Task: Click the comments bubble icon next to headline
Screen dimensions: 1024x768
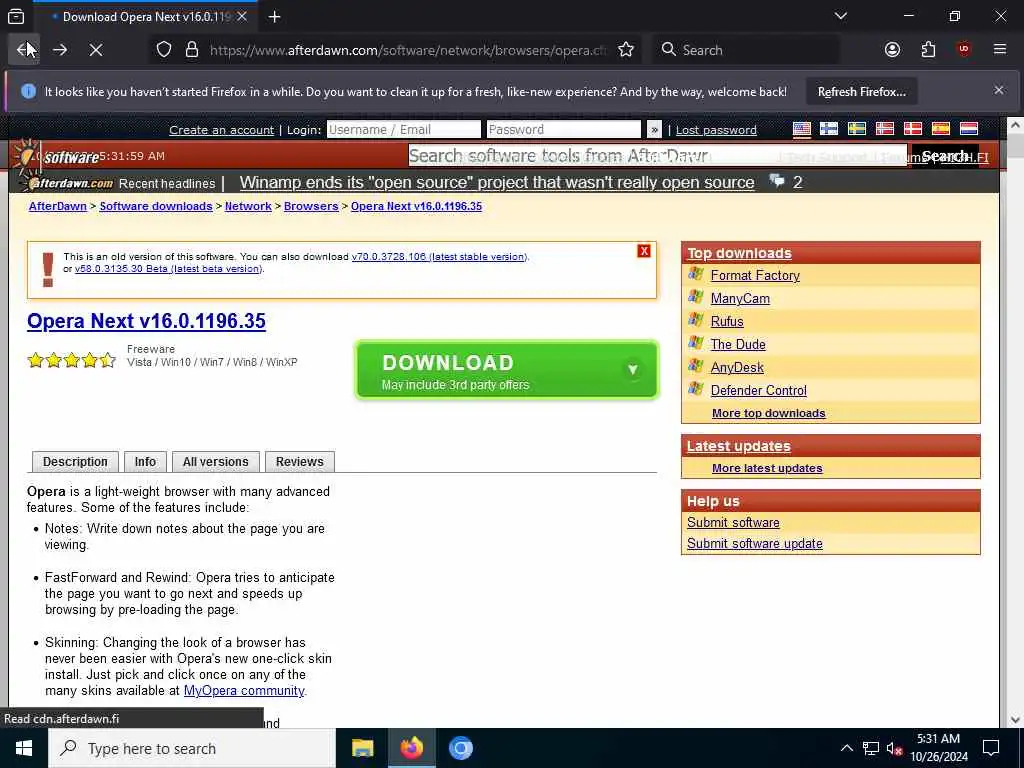Action: [776, 180]
